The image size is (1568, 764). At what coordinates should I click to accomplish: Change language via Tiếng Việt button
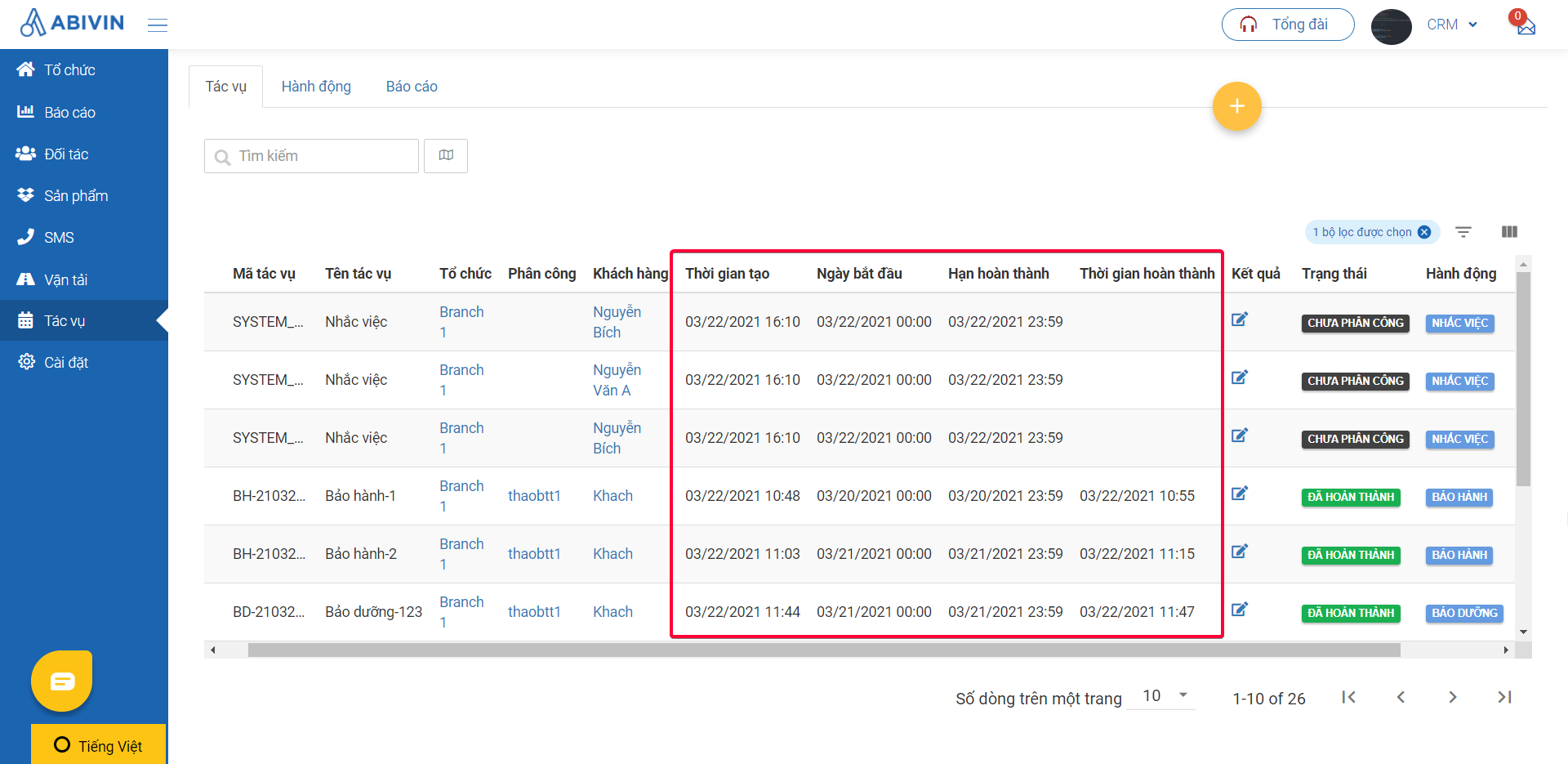(x=98, y=744)
